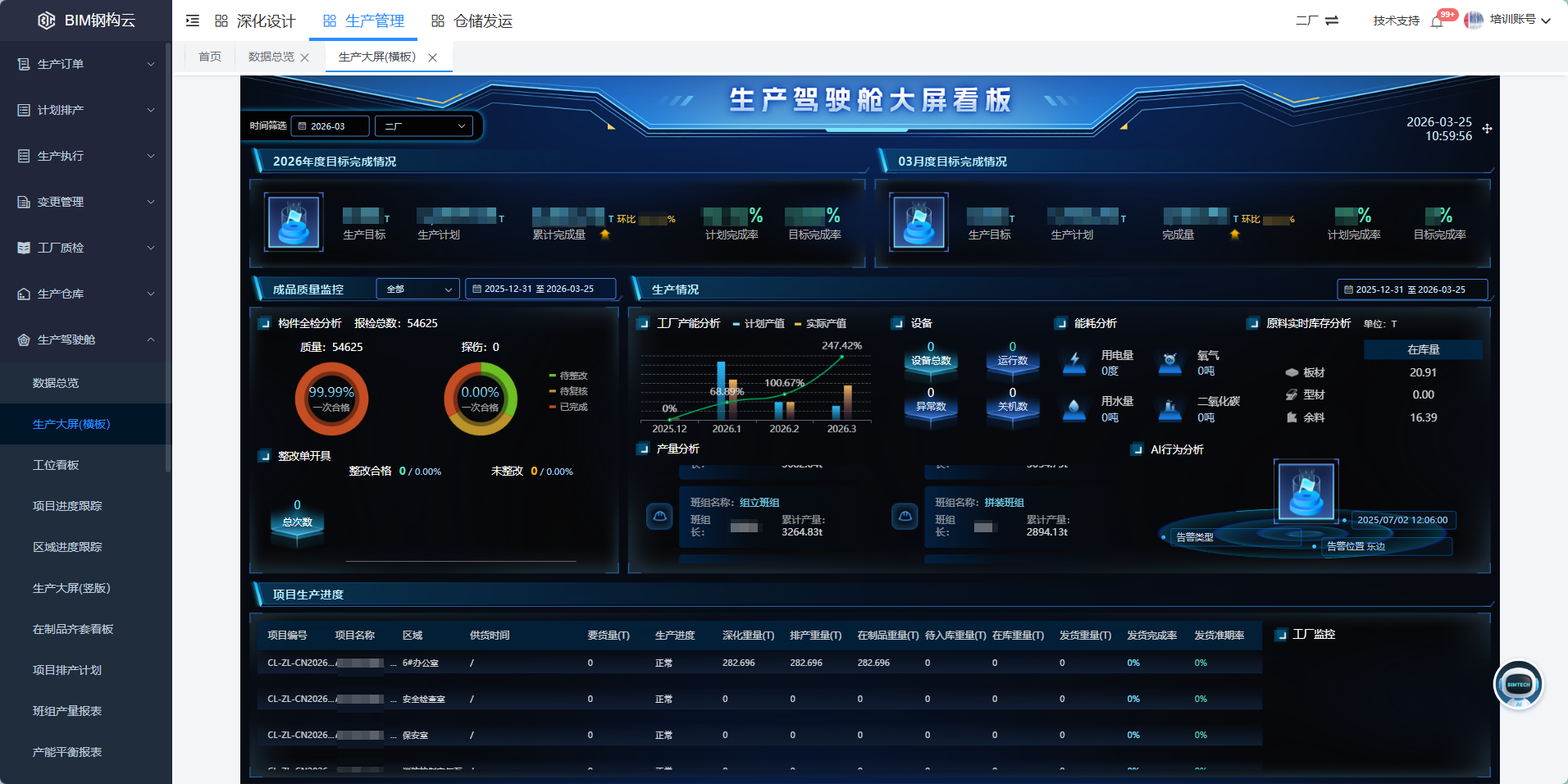Expand the 生产仓库 menu
1568x784 pixels.
point(151,294)
